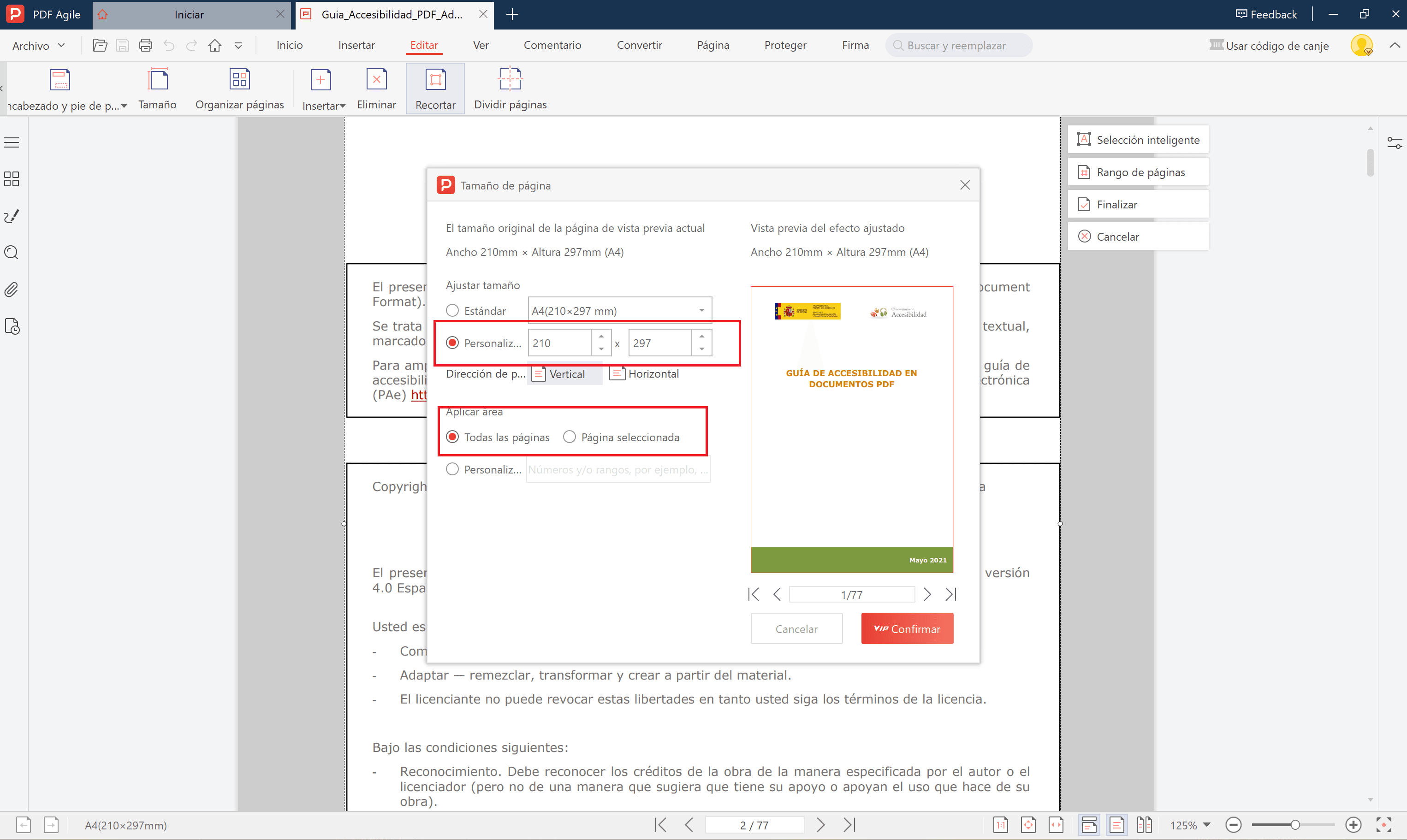
Task: Click the zoom slider handle
Action: (1294, 825)
